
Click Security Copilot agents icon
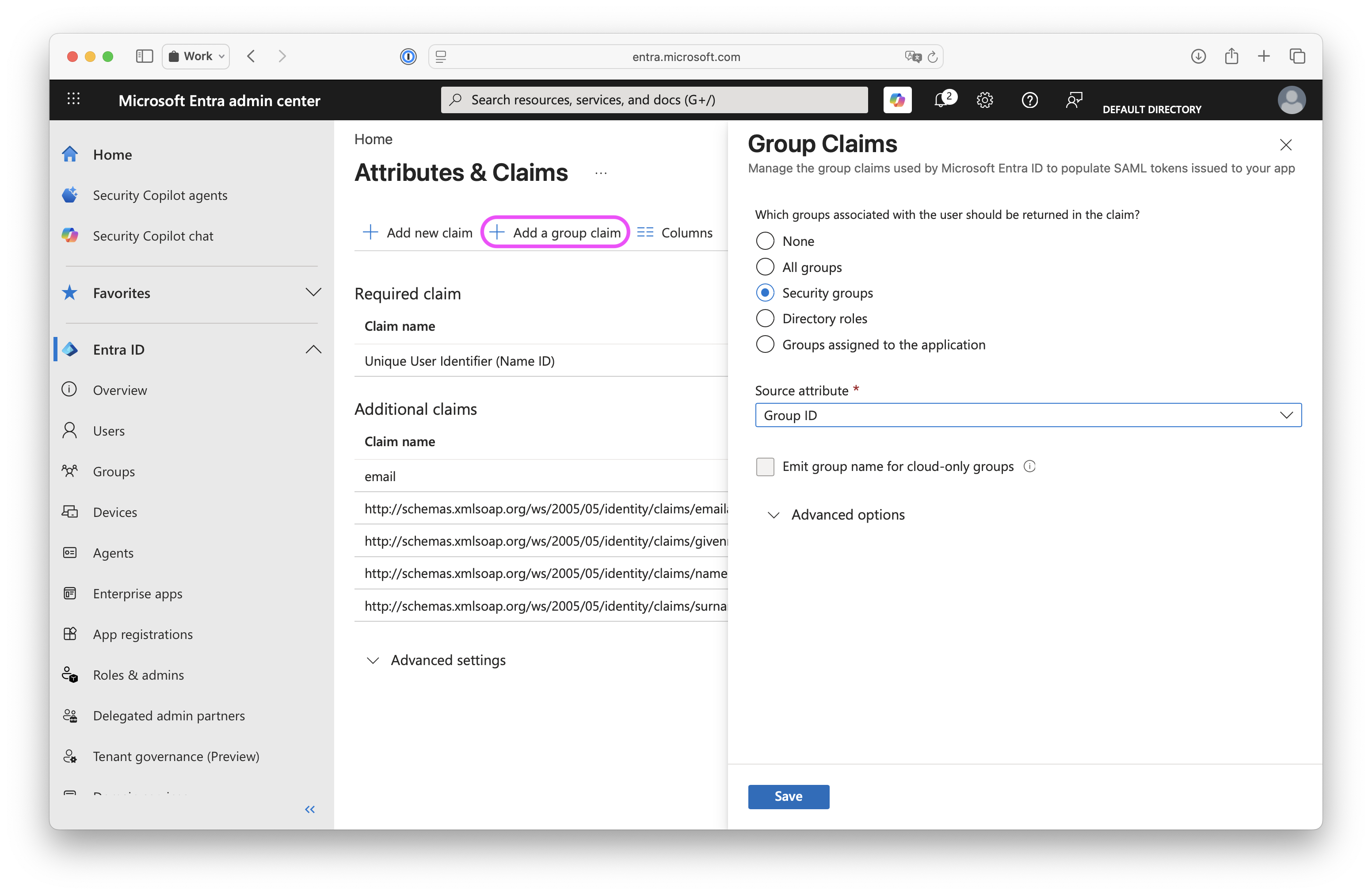coord(70,195)
